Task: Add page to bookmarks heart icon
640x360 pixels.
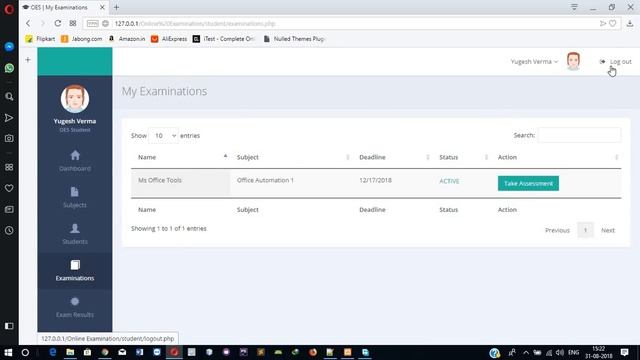Action: (x=613, y=23)
